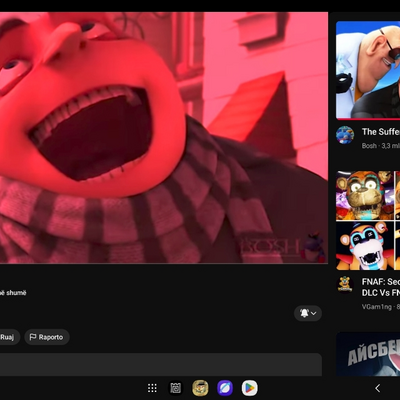Tap the system back arrow
400x400 pixels.
377,388
